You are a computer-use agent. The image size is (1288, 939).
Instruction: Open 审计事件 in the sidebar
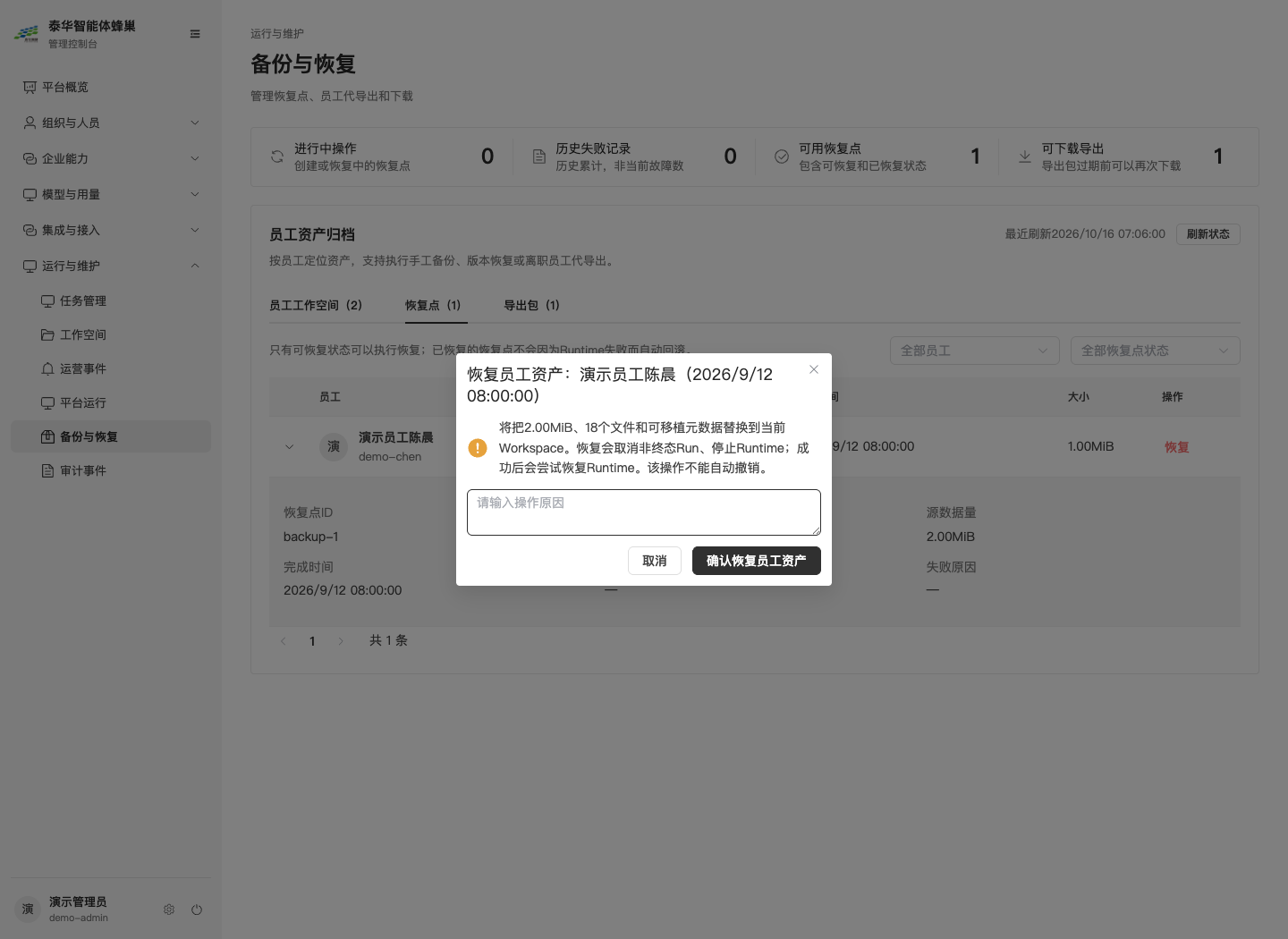(111, 470)
